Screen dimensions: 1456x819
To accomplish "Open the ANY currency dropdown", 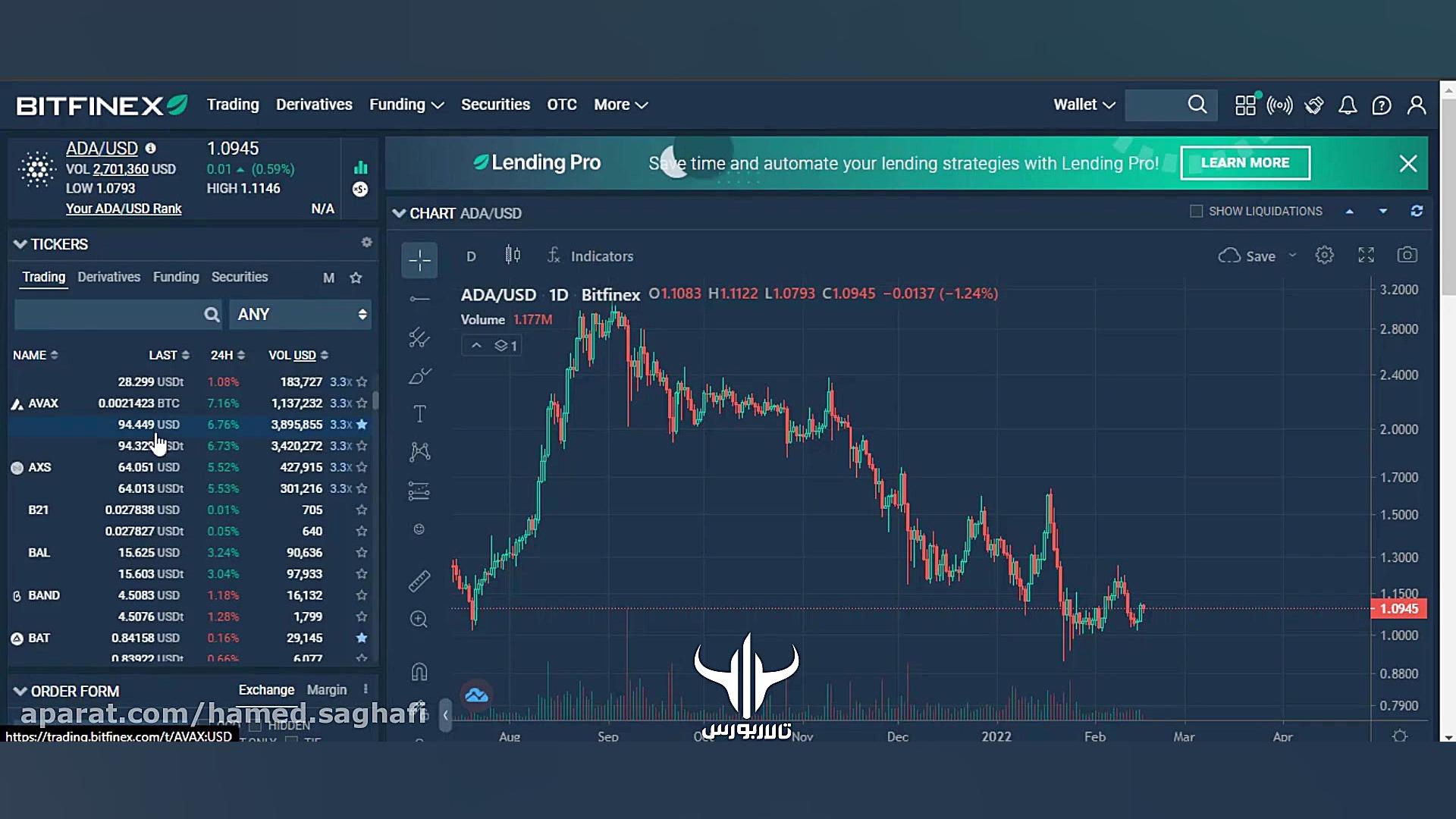I will coord(300,314).
